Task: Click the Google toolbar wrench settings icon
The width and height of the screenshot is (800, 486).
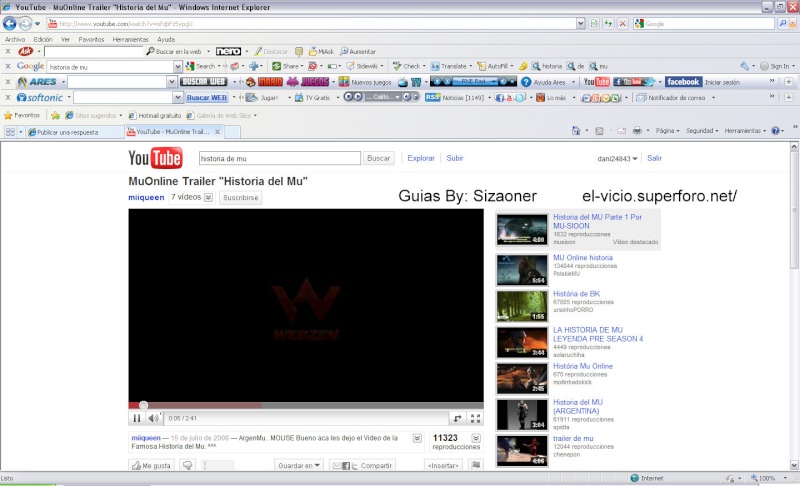Action: tap(744, 66)
